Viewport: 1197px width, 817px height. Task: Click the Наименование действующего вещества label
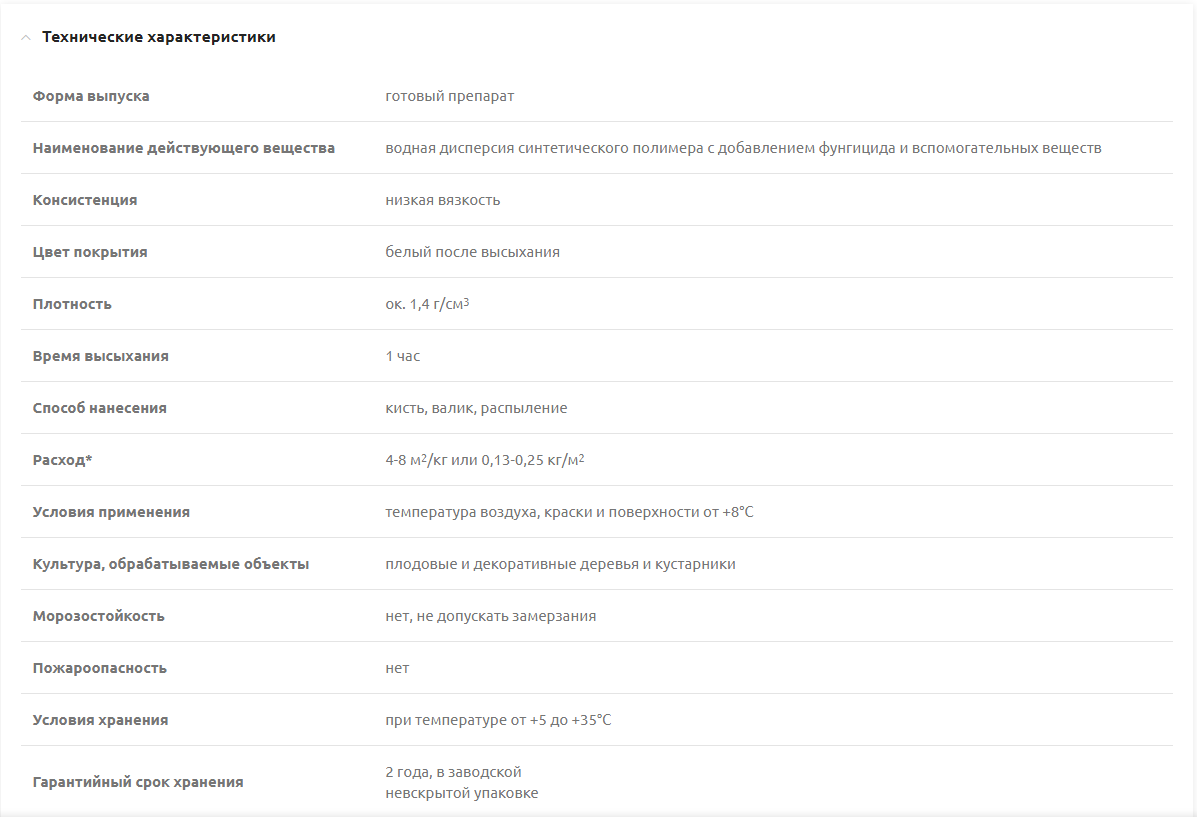point(184,148)
